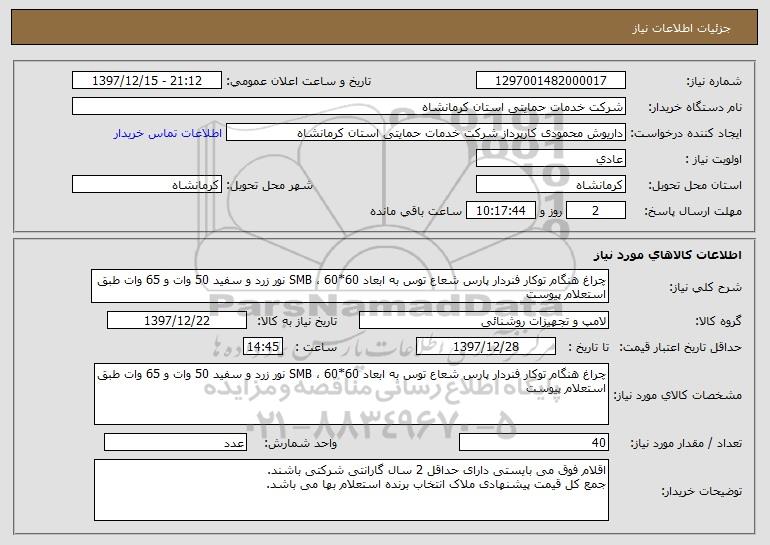Click the تا تاریخ label
Screen dimensions: 770x545
(588, 347)
